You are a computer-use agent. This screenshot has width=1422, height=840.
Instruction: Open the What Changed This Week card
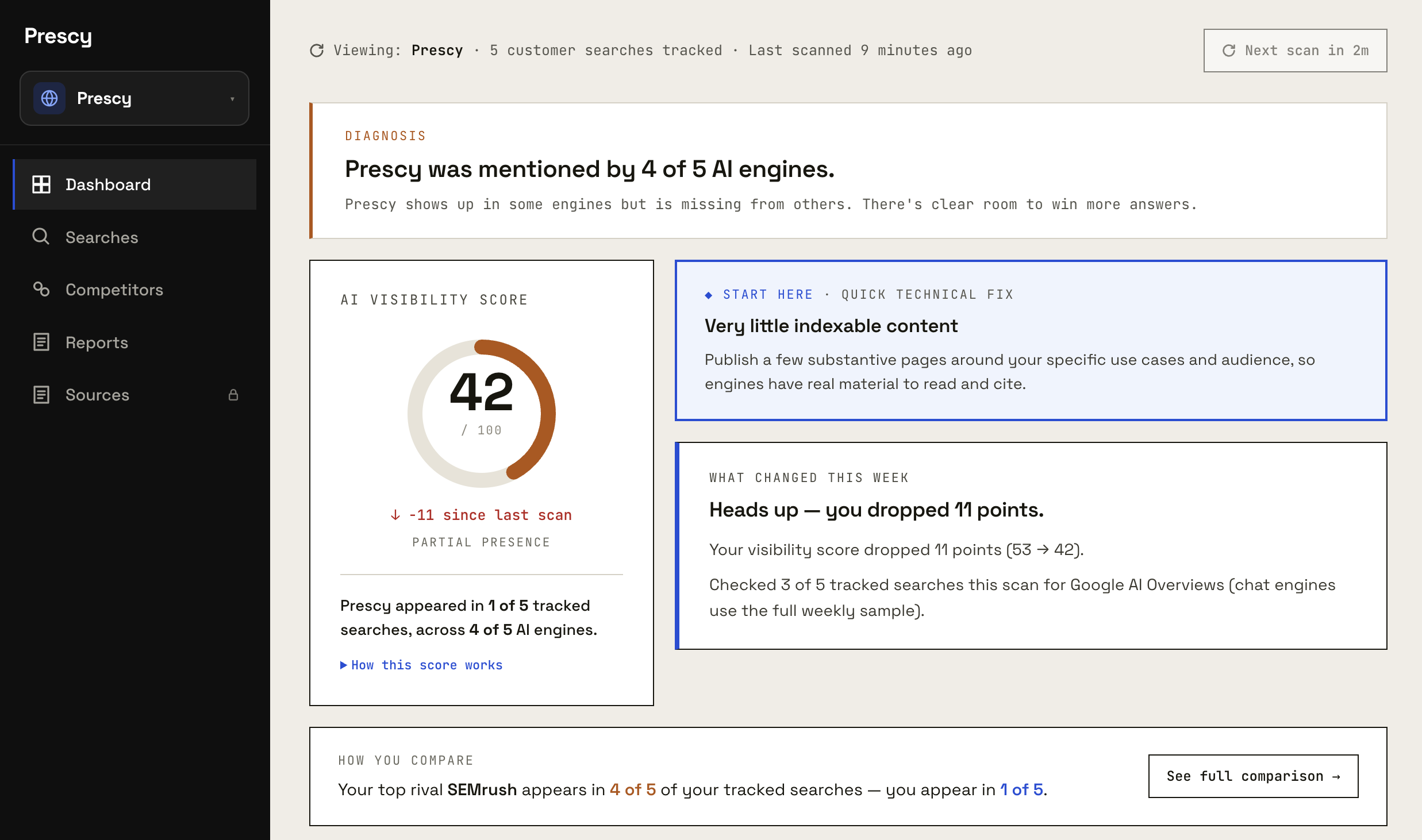tap(1031, 546)
